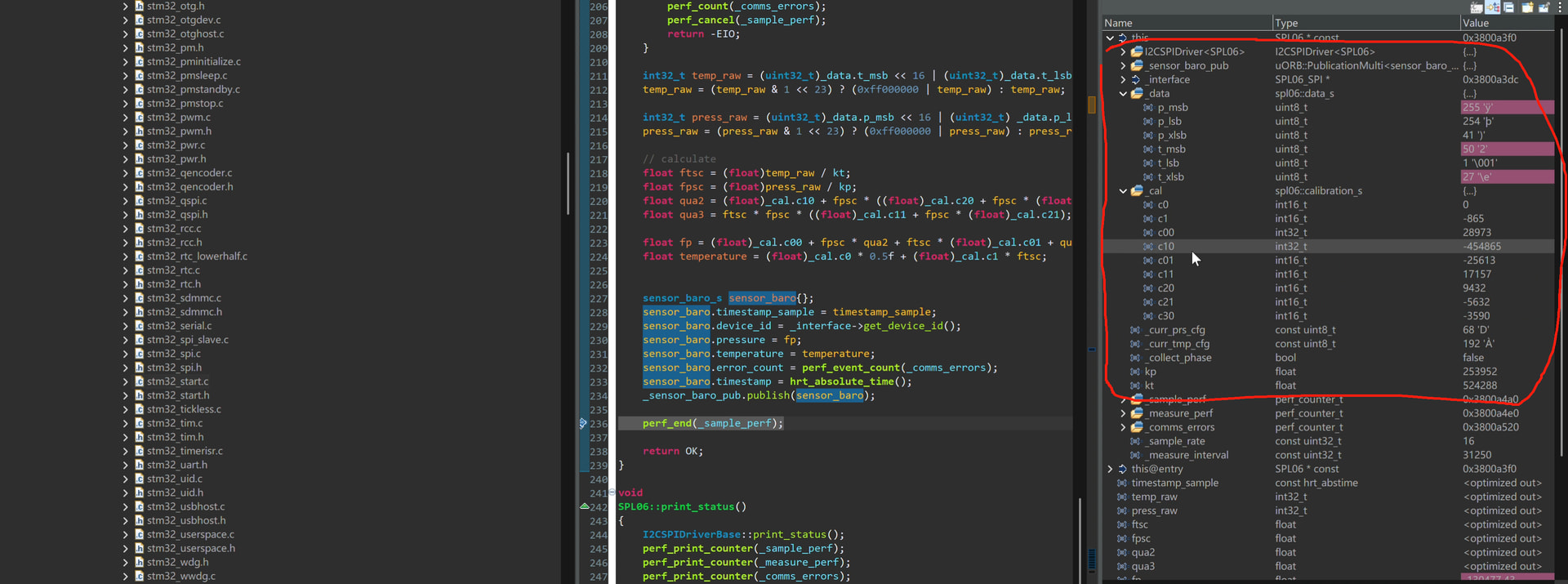Viewport: 1568px width, 584px height.
Task: Click Show Type Names icon in Variables toolbar
Action: click(1477, 7)
